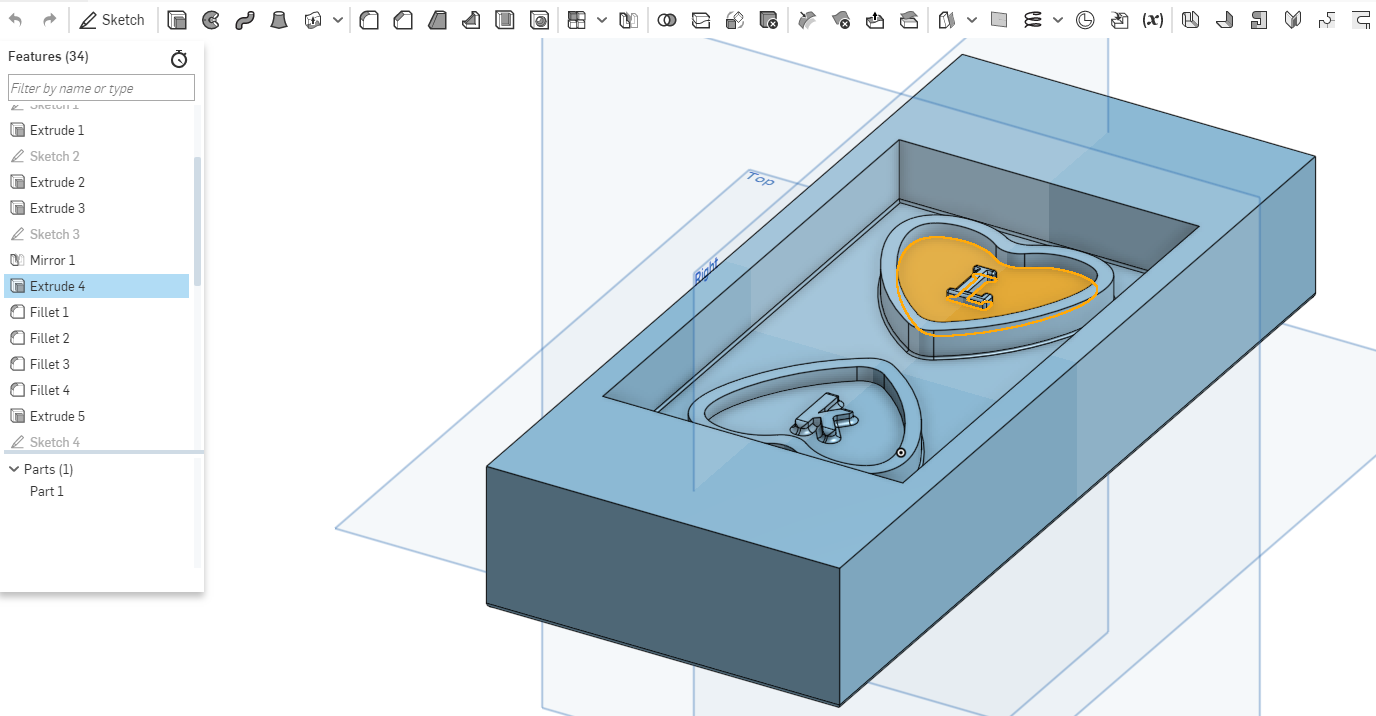Focus the Filter by name or type field
Viewport: 1376px width, 716px height.
tap(101, 88)
